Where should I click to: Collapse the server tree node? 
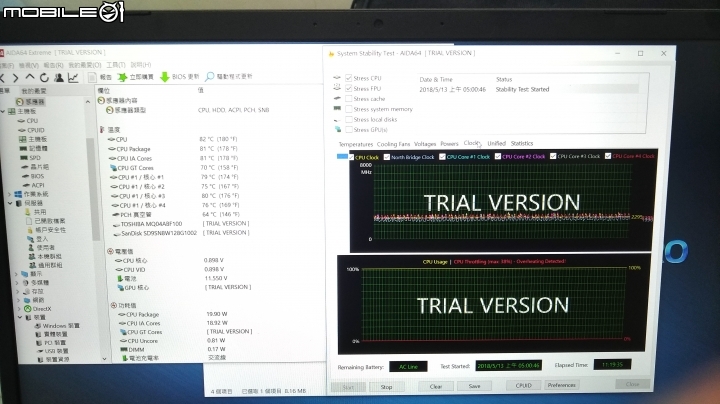tap(10, 203)
